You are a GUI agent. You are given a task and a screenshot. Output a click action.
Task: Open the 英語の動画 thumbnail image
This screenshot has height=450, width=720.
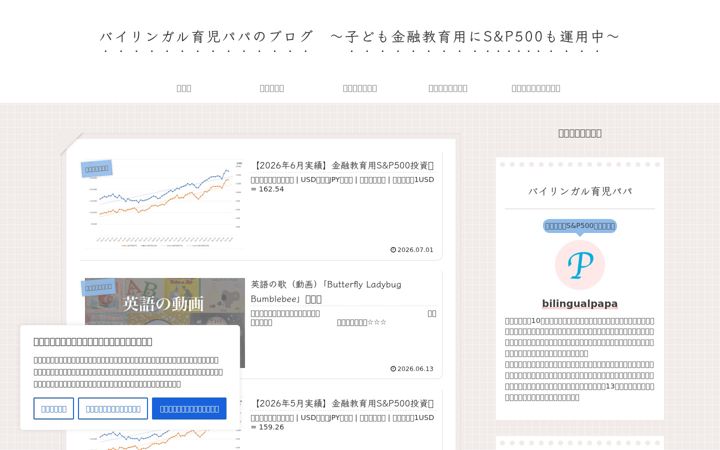click(x=165, y=322)
